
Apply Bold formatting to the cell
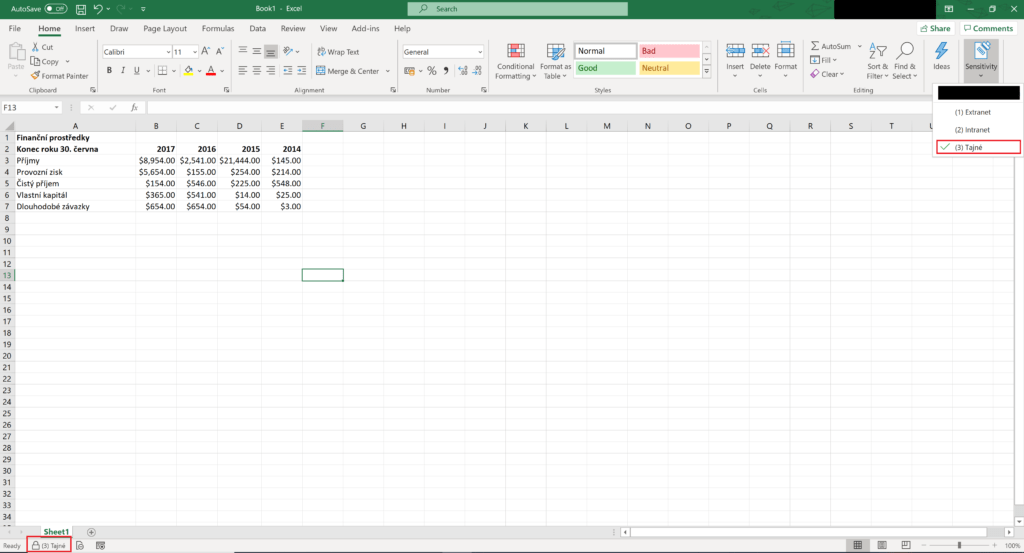(109, 70)
